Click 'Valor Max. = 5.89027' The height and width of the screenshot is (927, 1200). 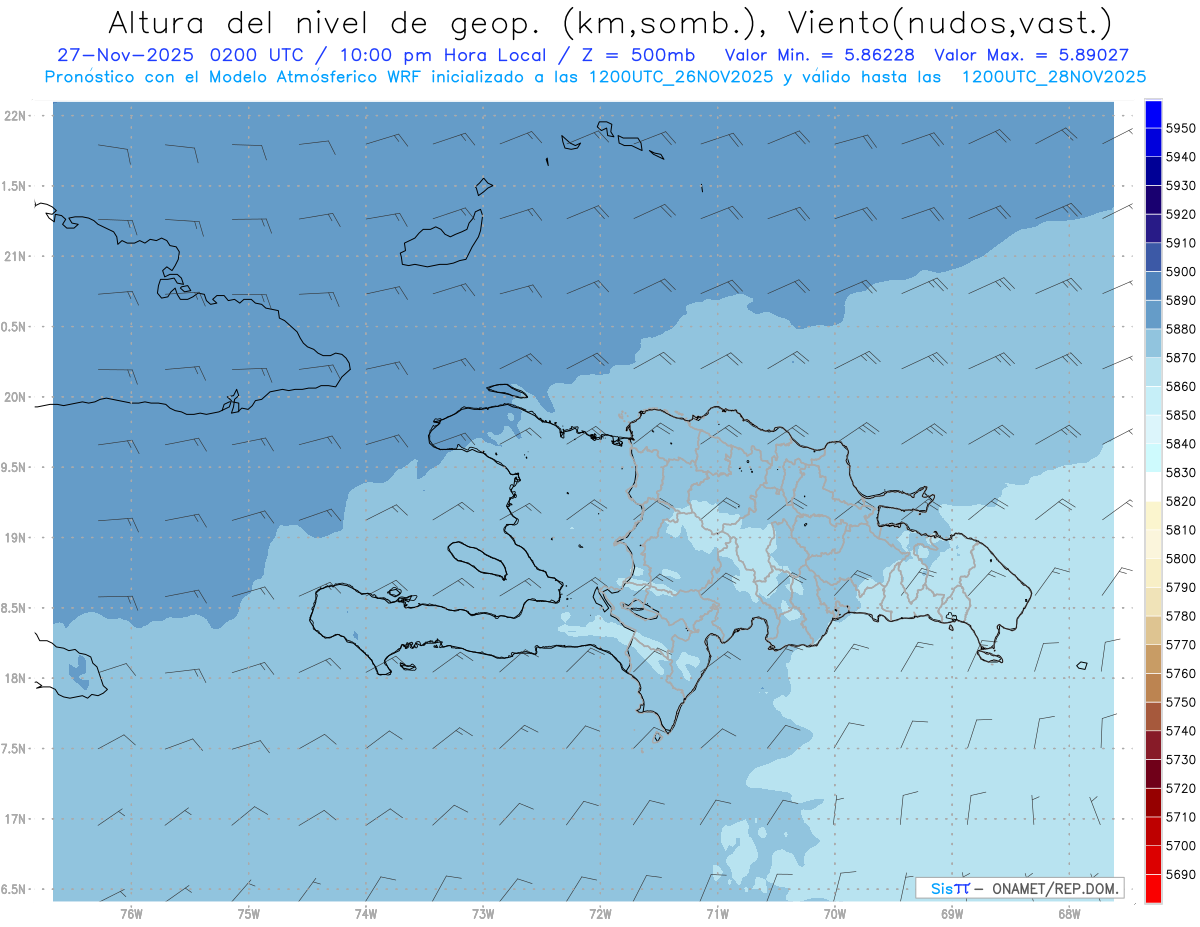pos(1031,55)
